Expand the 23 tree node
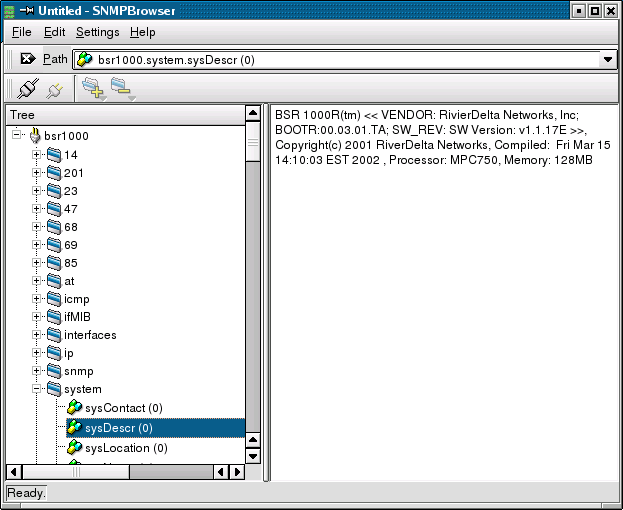The height and width of the screenshot is (510, 623). pos(36,191)
